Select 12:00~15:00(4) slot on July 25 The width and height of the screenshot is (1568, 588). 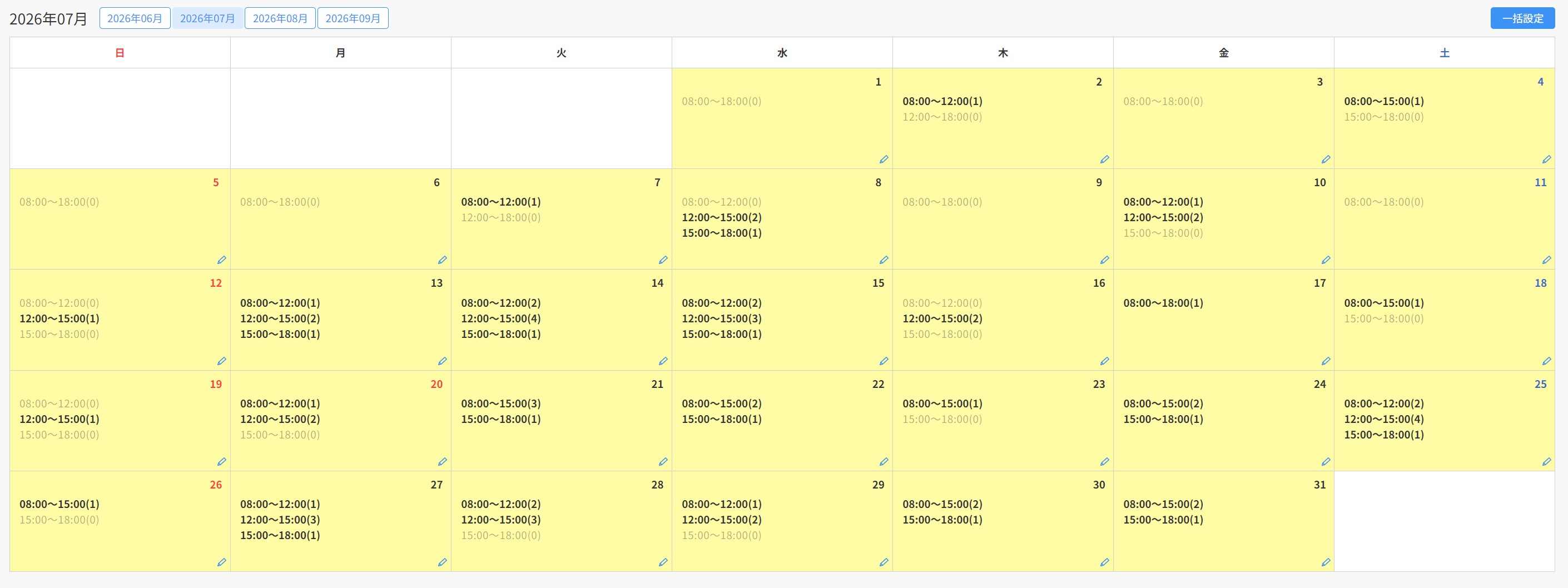pos(1383,420)
